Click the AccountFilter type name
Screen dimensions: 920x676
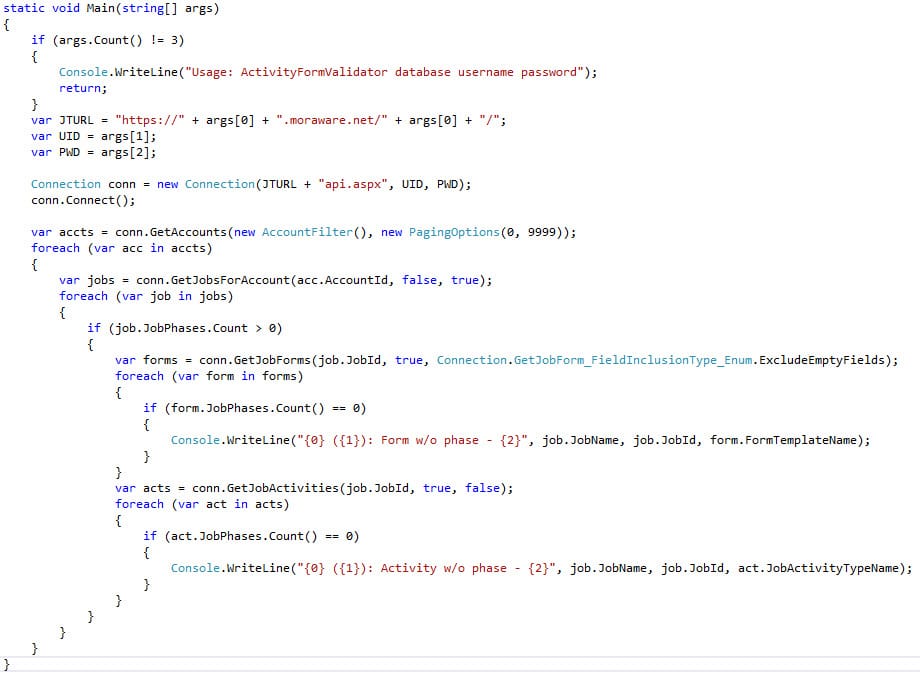[307, 232]
